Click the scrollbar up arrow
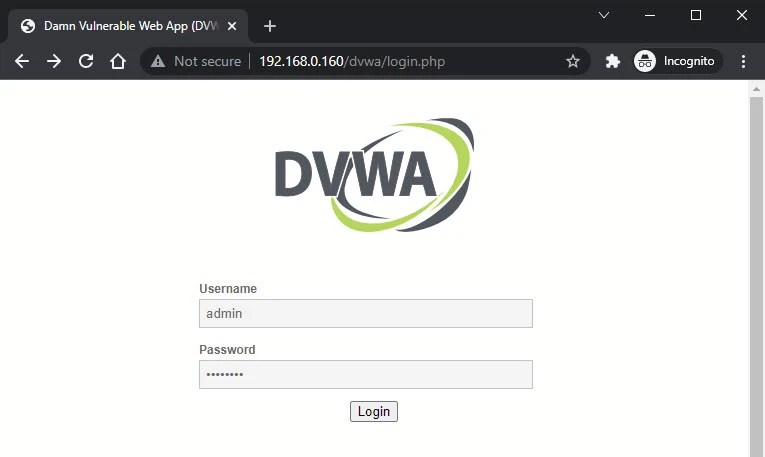 (757, 89)
